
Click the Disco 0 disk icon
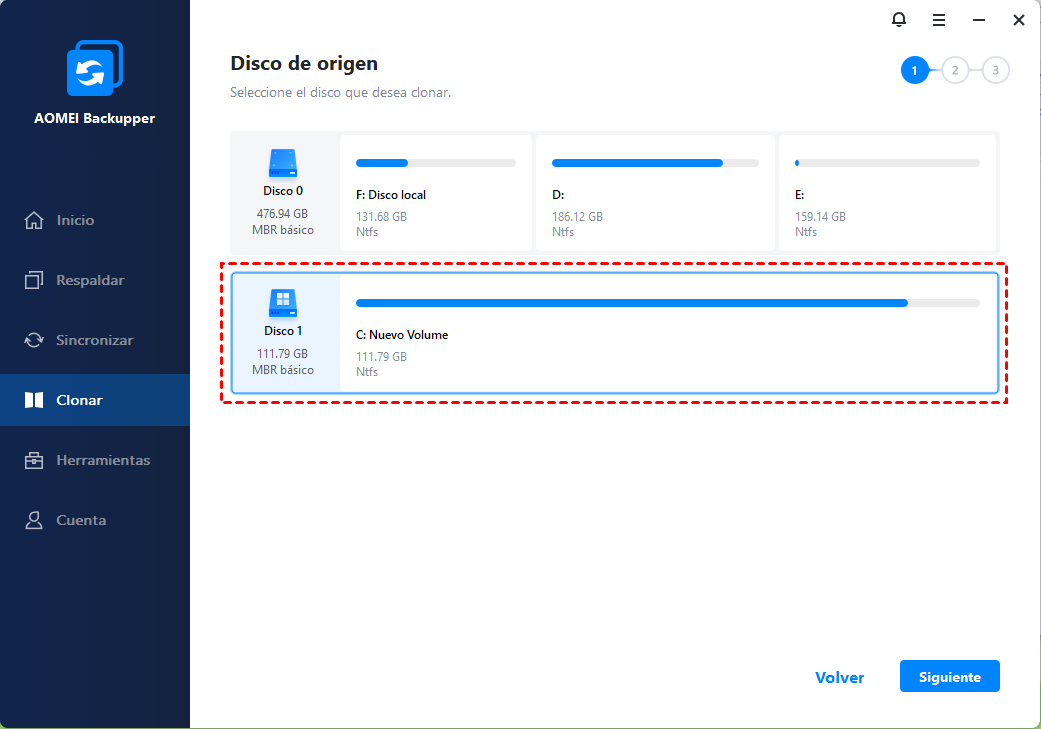click(283, 163)
